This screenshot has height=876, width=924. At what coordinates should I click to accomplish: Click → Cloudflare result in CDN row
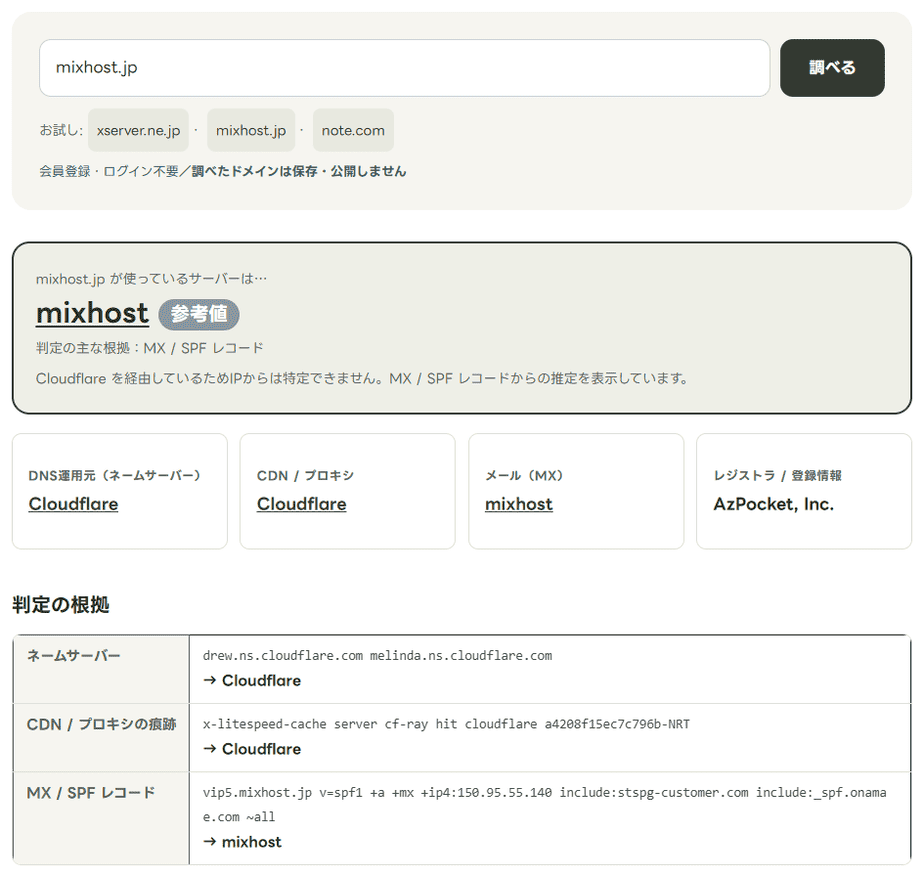click(x=252, y=749)
